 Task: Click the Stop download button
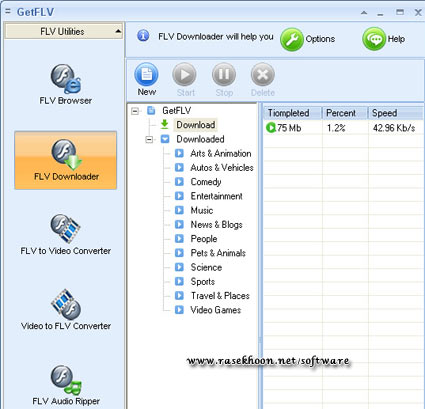pos(224,80)
